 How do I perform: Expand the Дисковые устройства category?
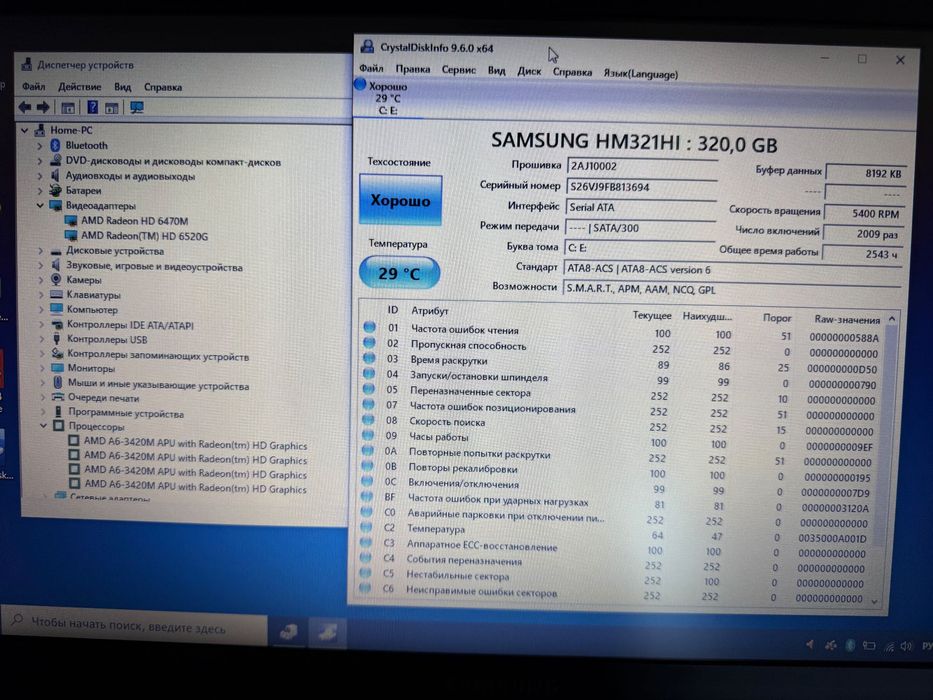pyautogui.click(x=40, y=251)
